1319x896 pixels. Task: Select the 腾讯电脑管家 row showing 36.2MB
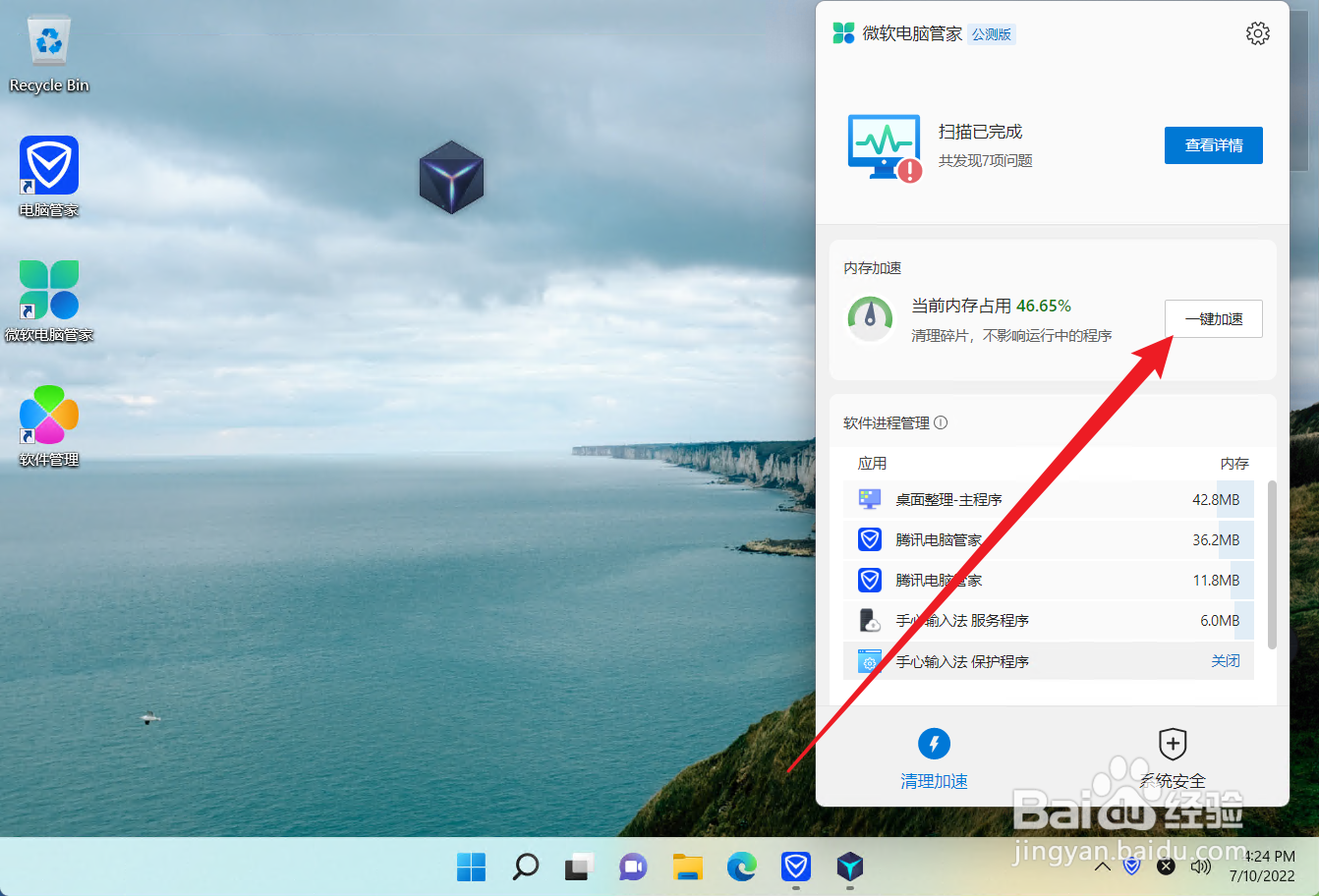(1049, 539)
